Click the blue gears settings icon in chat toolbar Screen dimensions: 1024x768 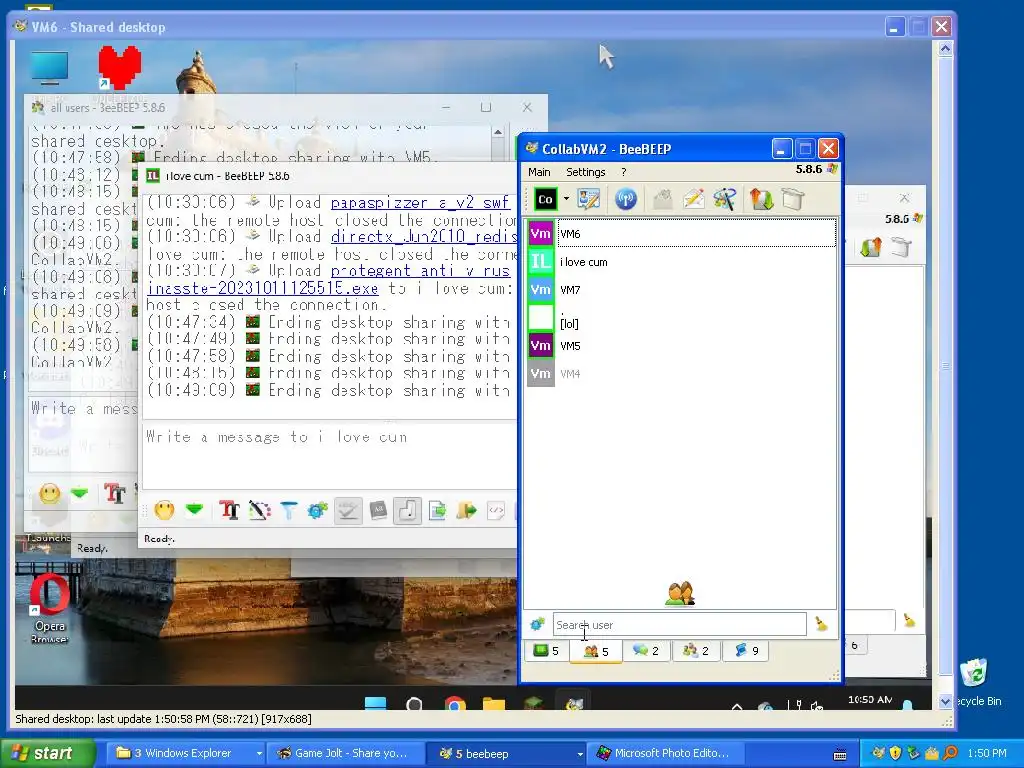(317, 510)
